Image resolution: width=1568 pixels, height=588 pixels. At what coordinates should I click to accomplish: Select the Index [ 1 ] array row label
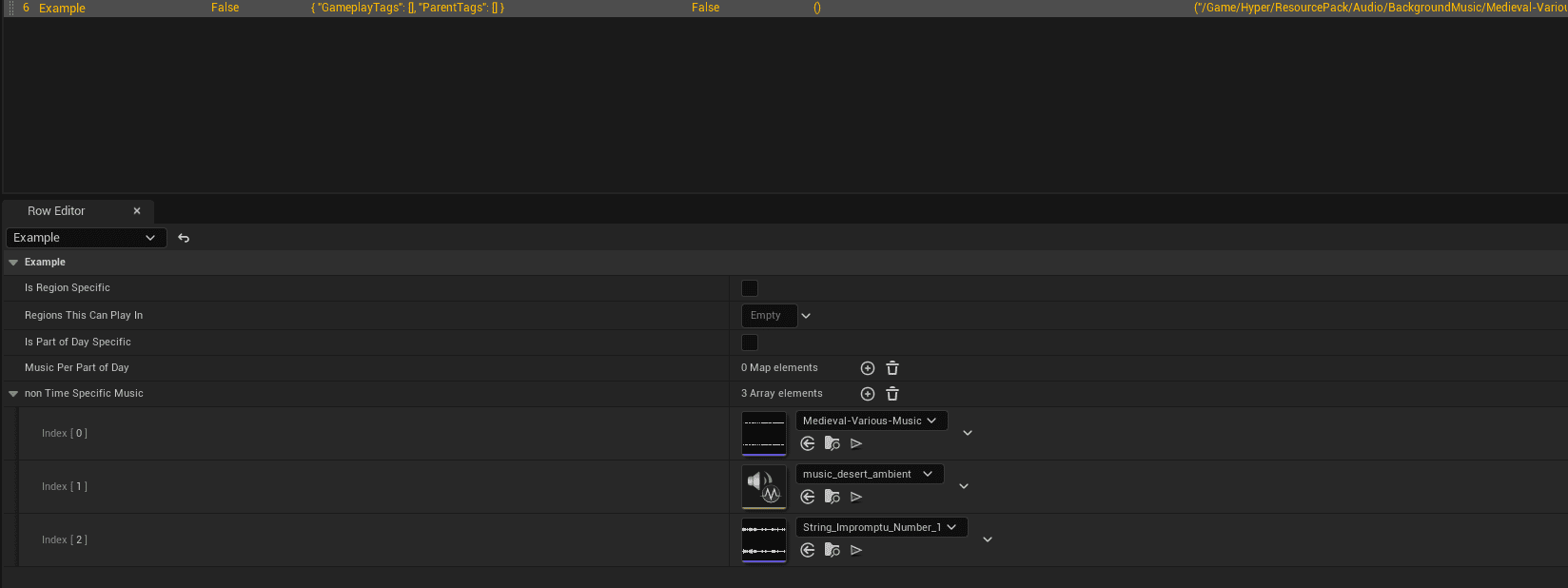point(65,487)
